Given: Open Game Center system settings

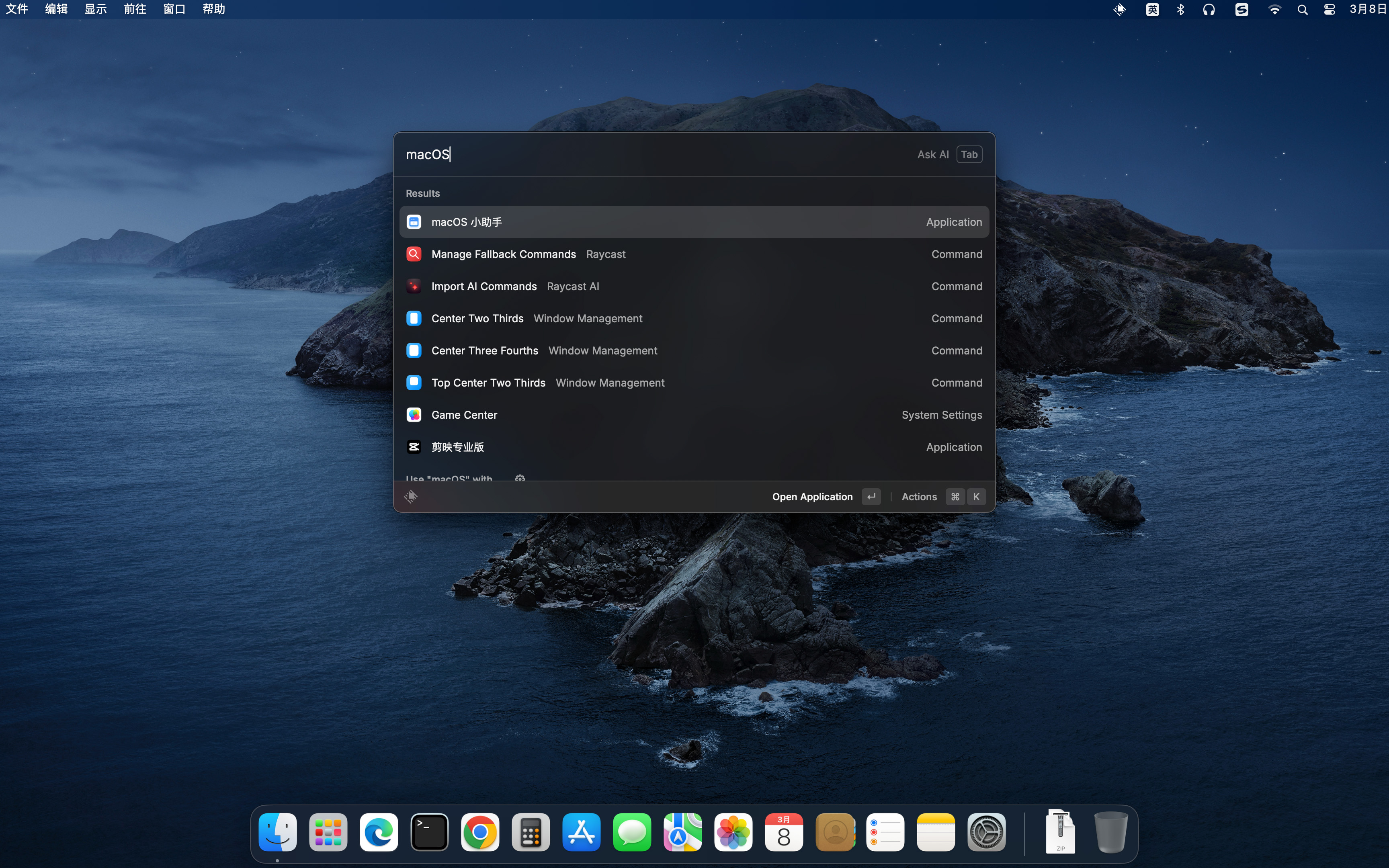Looking at the screenshot, I should (x=694, y=414).
